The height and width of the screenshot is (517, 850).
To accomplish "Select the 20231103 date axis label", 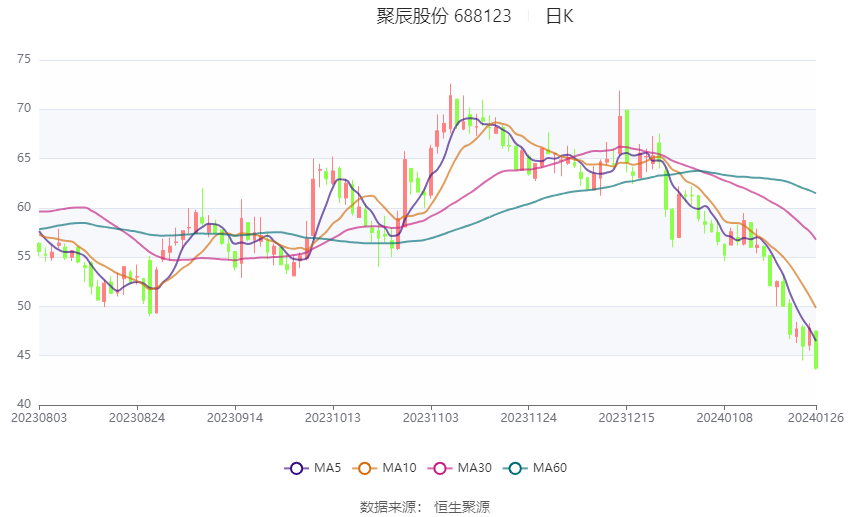I will coord(431,418).
